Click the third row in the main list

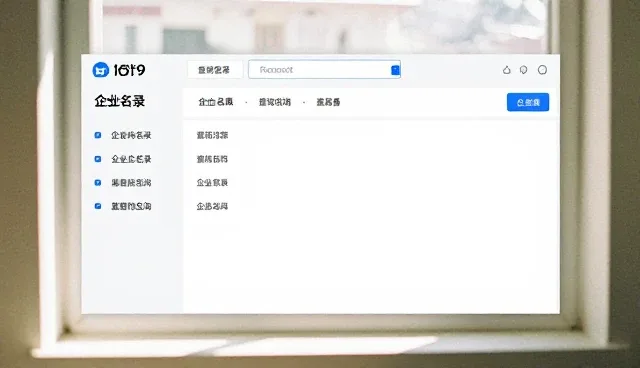(x=212, y=182)
